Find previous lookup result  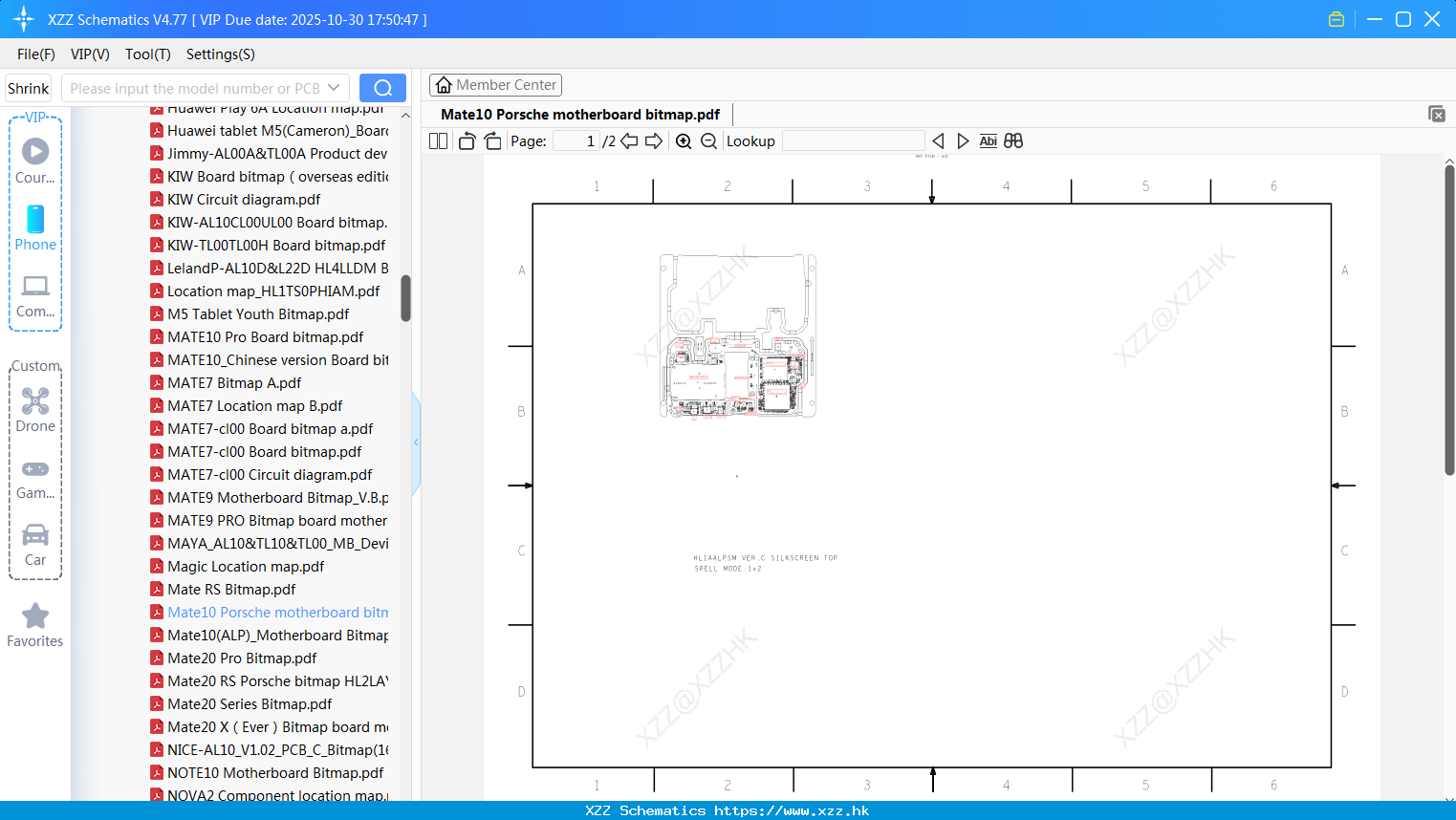(x=938, y=141)
